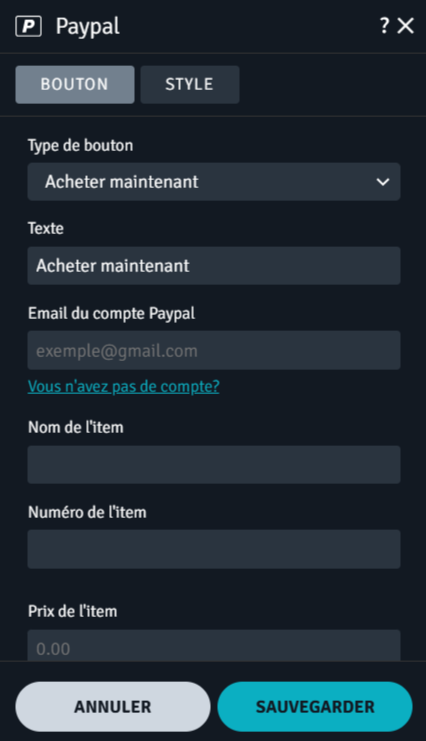Image resolution: width=426 pixels, height=741 pixels.
Task: Open the STYLE tab
Action: (x=190, y=85)
